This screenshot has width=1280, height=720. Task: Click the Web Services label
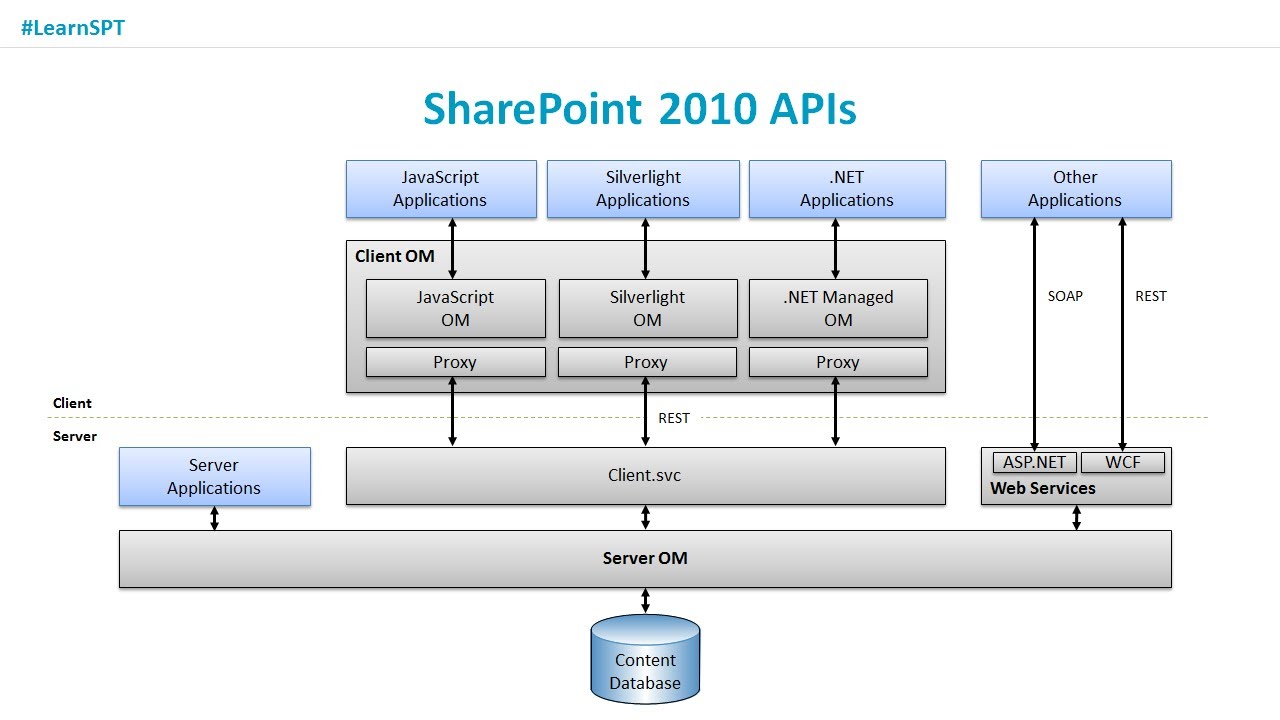tap(1043, 488)
